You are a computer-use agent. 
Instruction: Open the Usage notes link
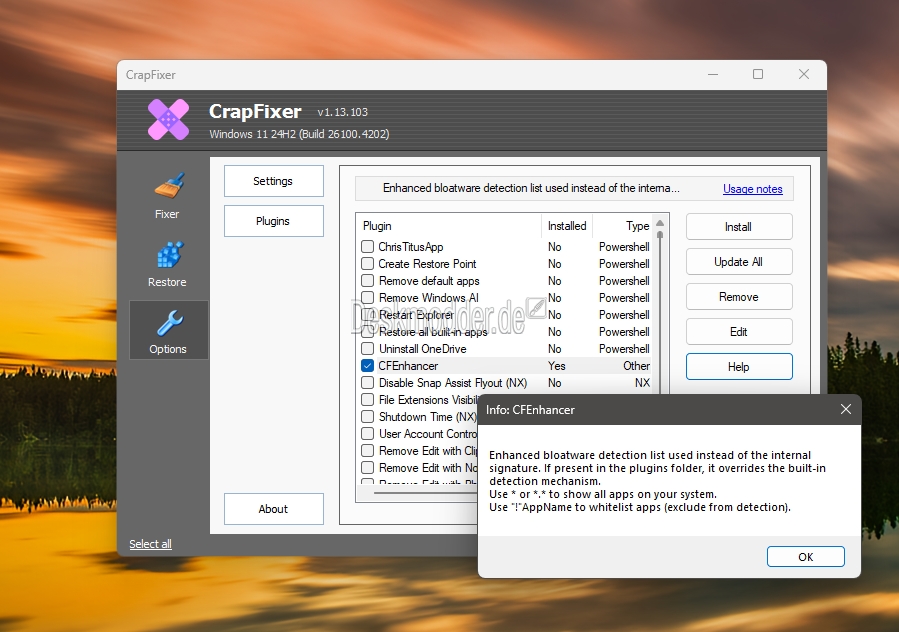(752, 189)
